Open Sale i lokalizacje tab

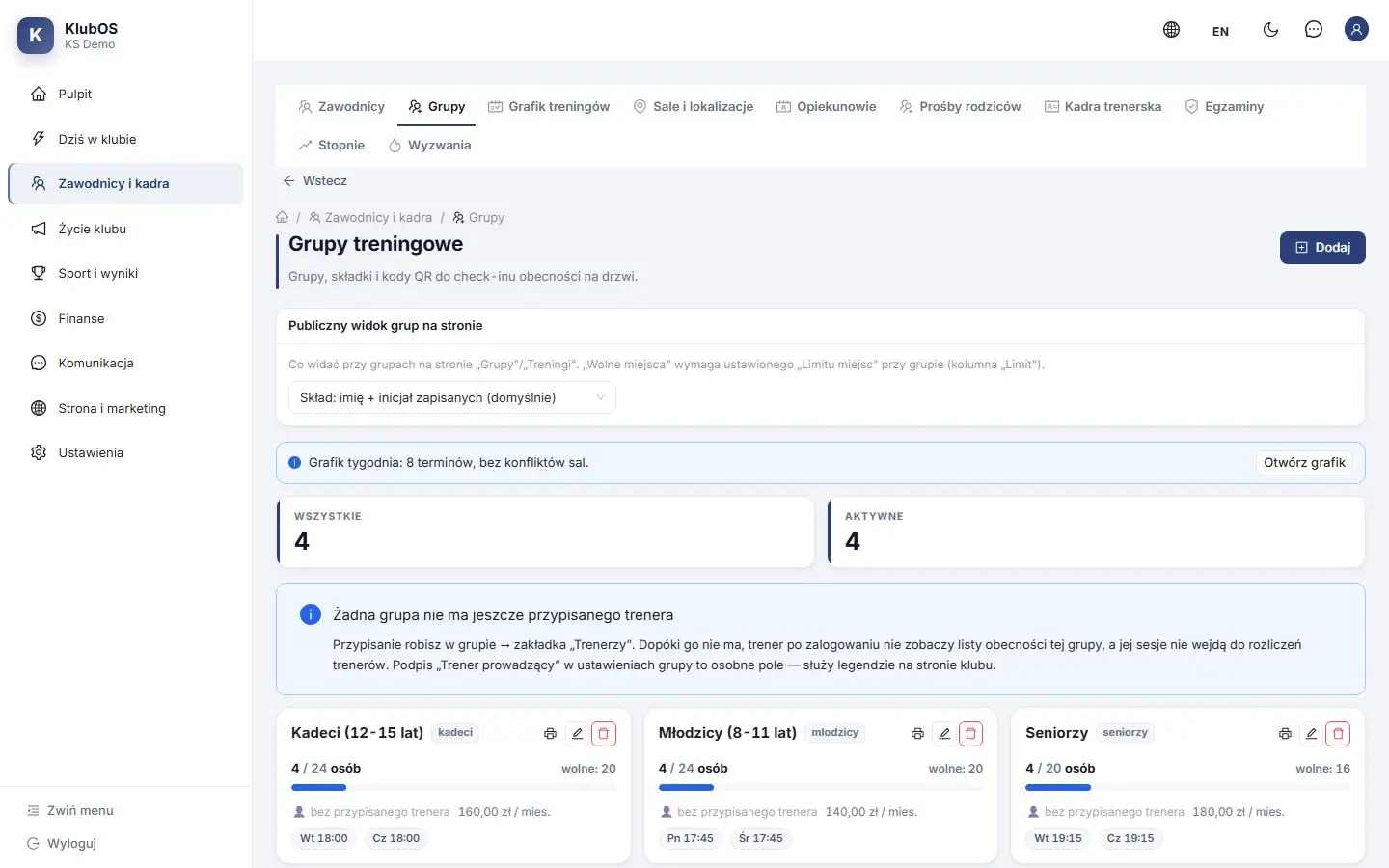pos(694,107)
